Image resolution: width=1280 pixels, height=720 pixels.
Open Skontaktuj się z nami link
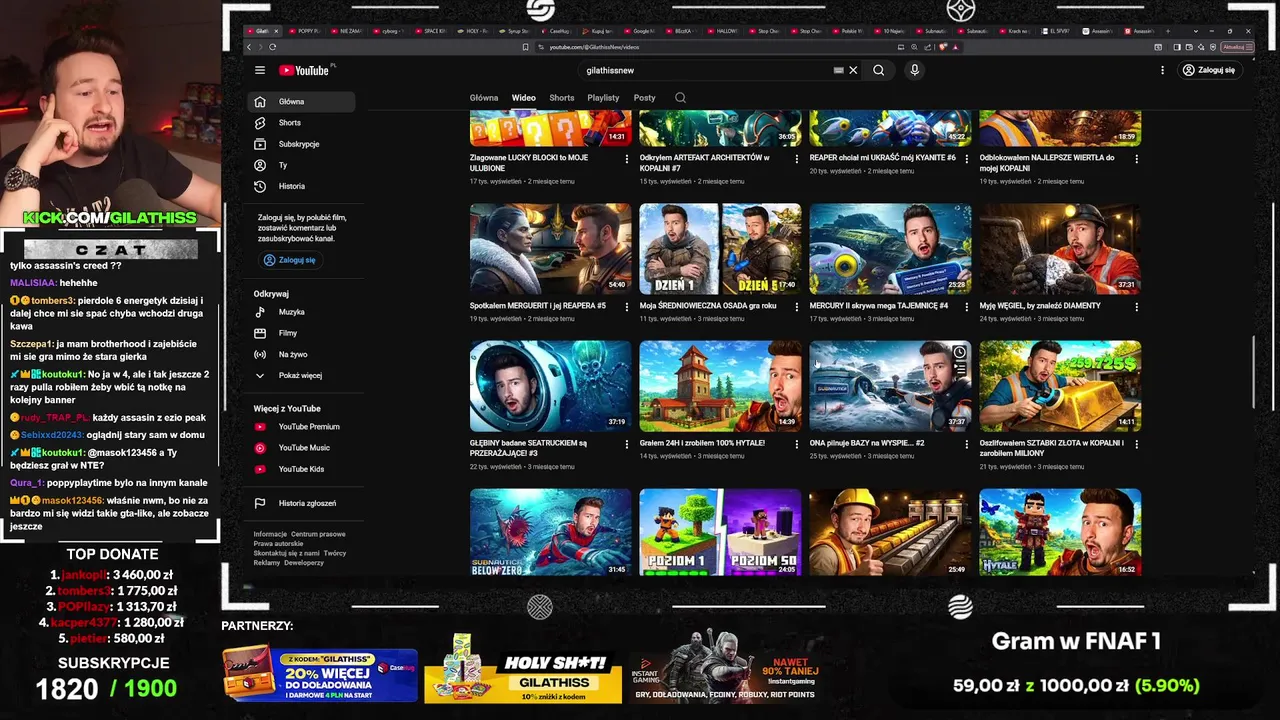(287, 553)
